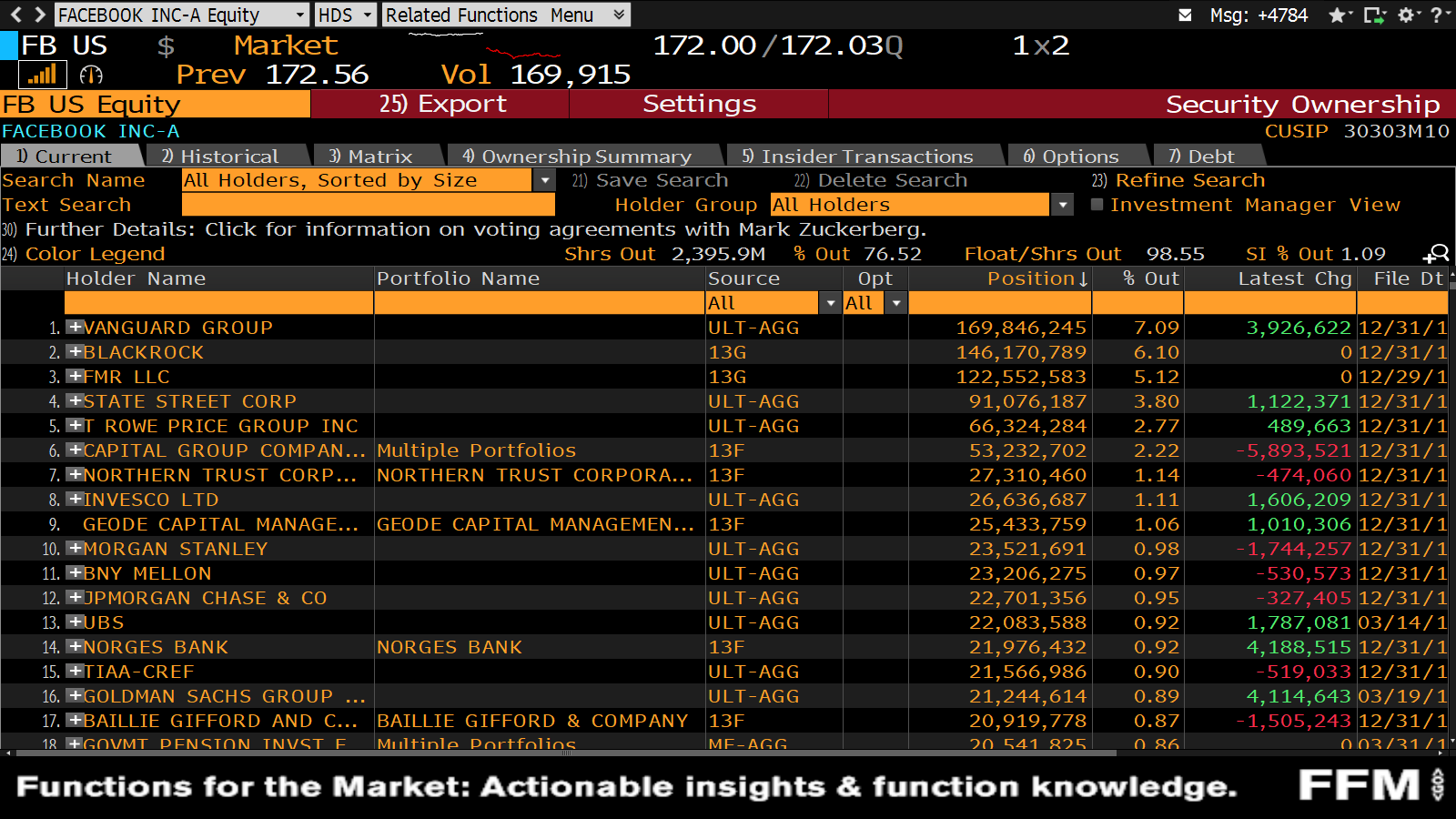Open the Related Functions Menu dropdown

coord(505,15)
